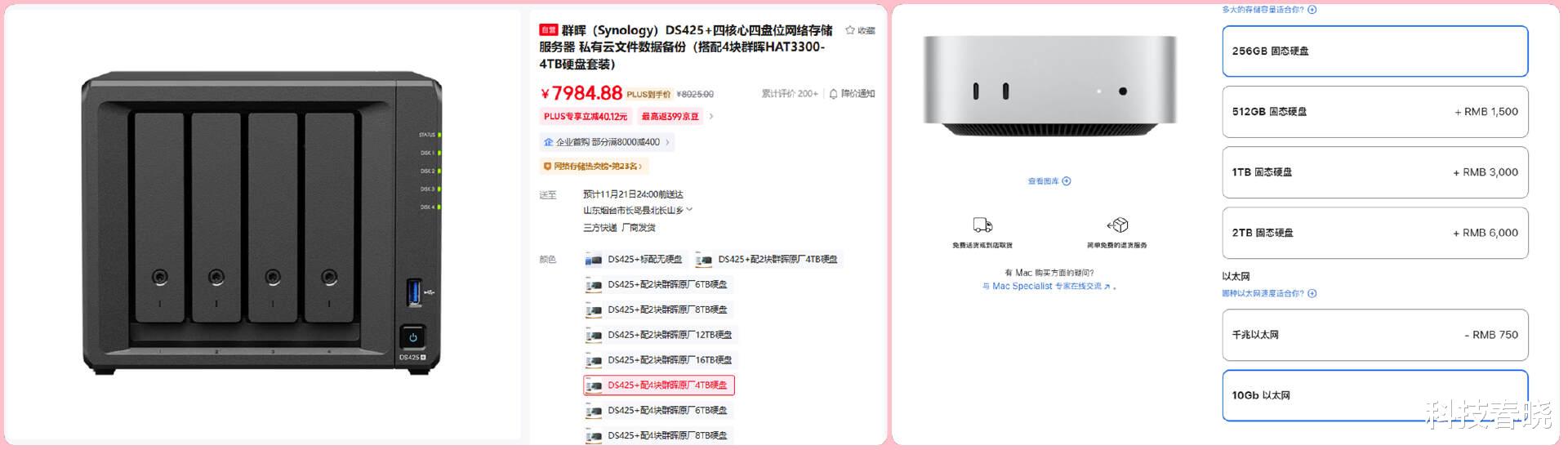Select the 512GB SSD storage option
This screenshot has width=1568, height=450.
(x=1374, y=112)
